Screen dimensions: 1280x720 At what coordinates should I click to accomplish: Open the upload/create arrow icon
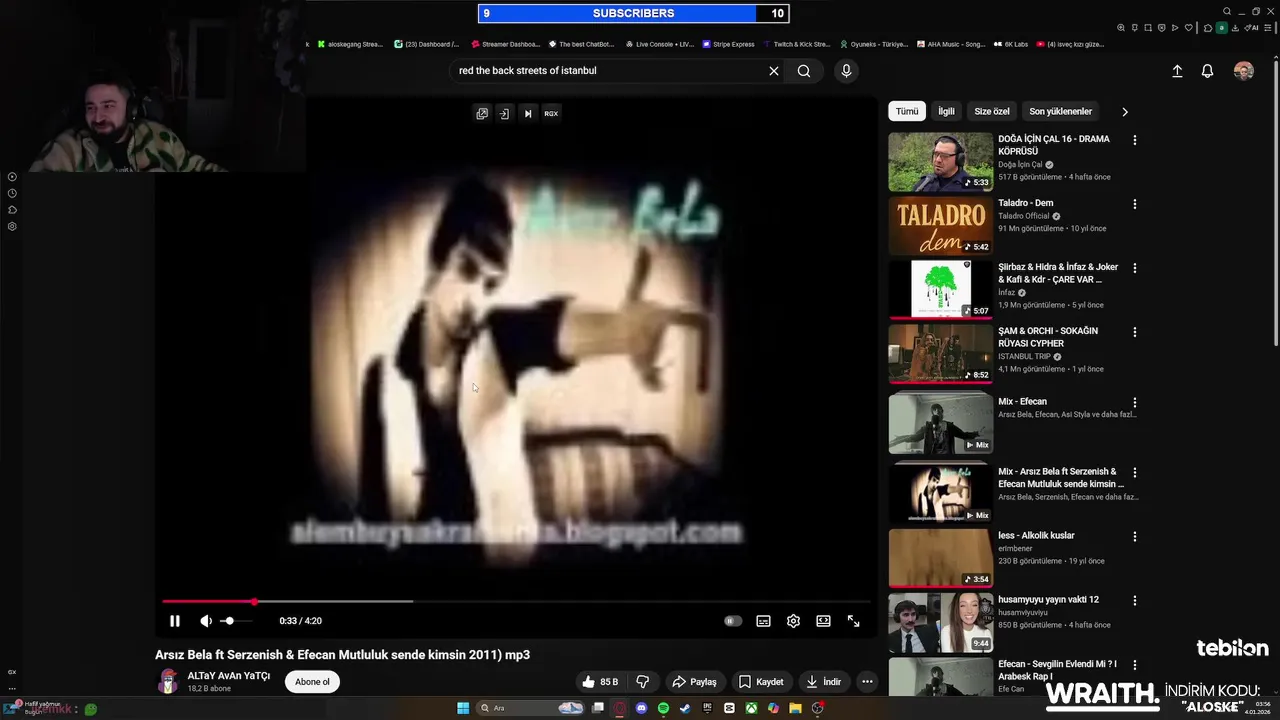1177,71
